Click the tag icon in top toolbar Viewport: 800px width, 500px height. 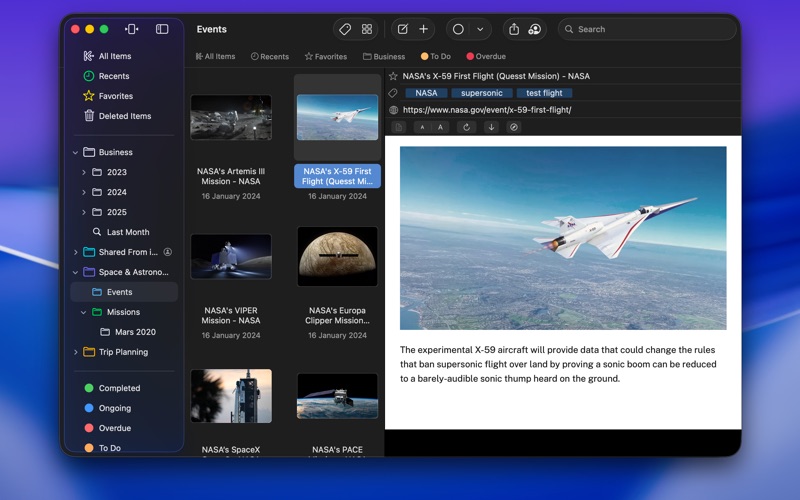[345, 29]
